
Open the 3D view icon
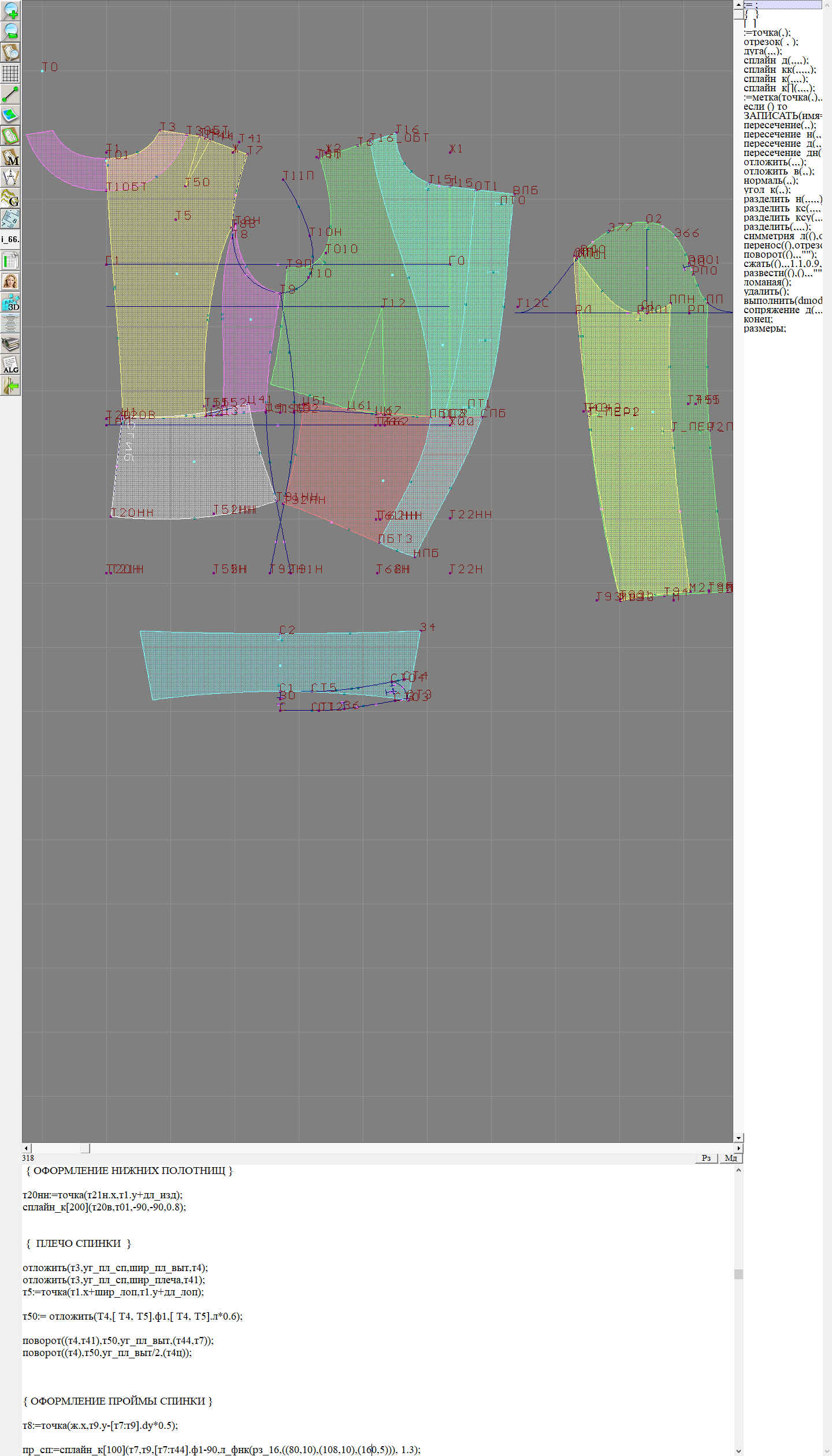click(10, 302)
